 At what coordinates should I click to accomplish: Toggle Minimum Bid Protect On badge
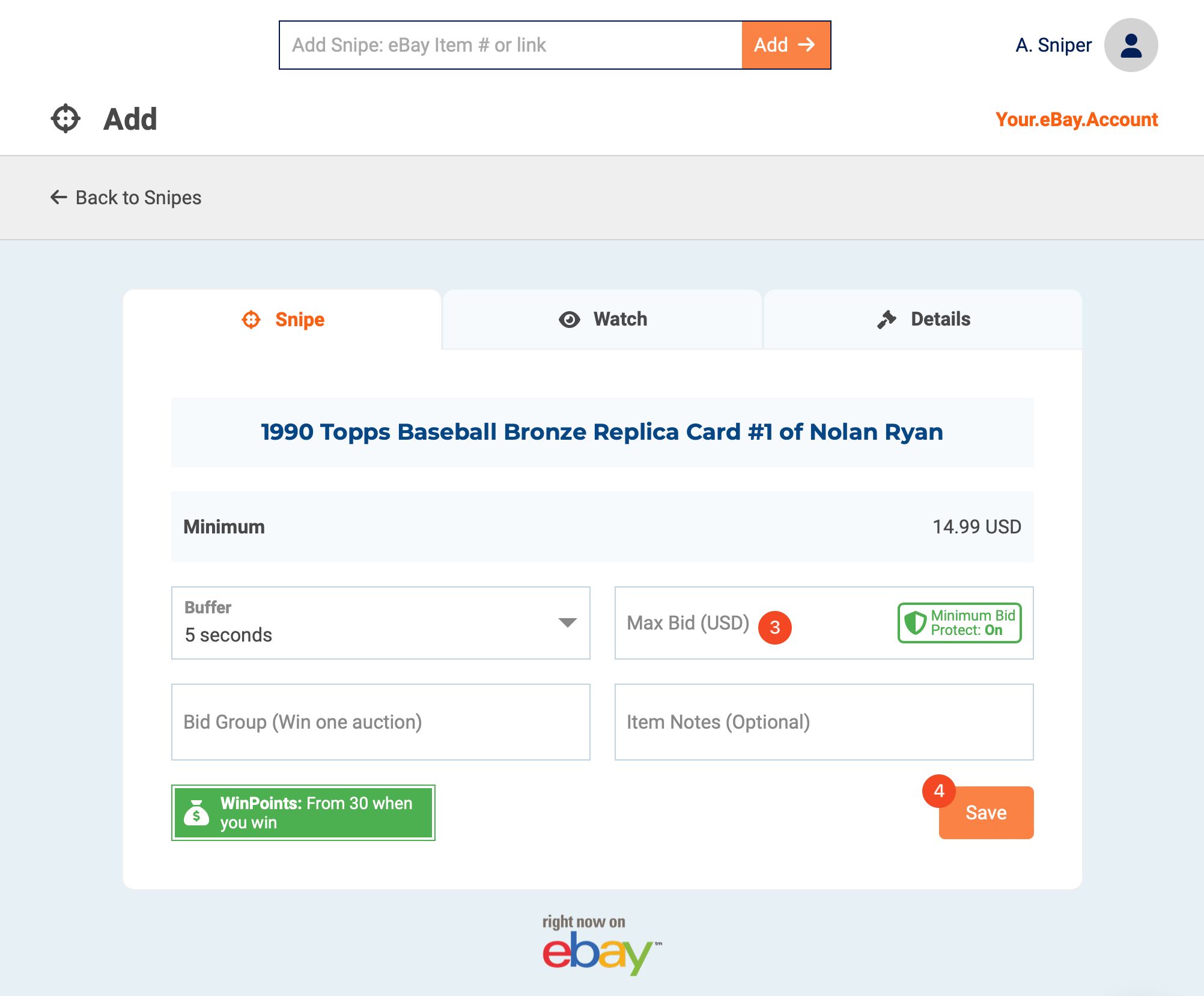[x=959, y=623]
